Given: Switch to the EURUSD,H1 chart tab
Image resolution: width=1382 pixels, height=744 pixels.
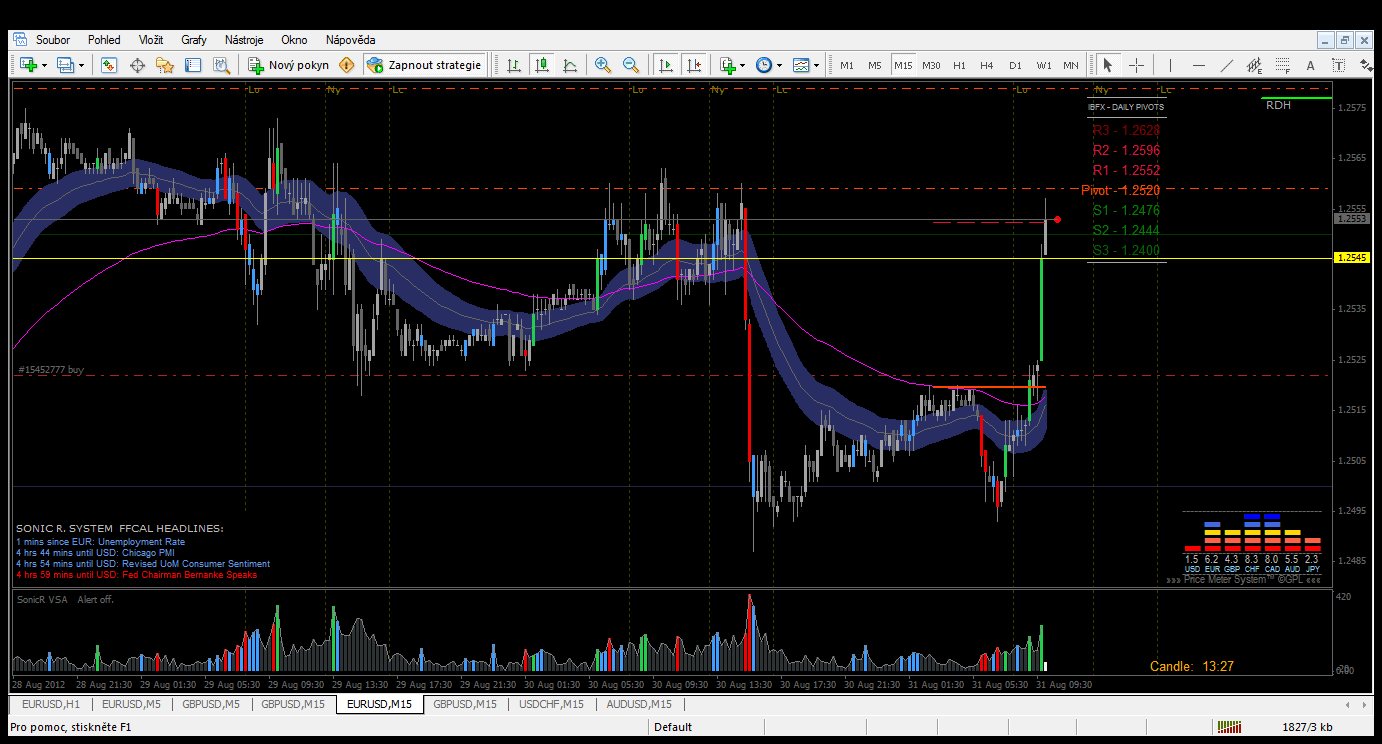Looking at the screenshot, I should point(52,704).
